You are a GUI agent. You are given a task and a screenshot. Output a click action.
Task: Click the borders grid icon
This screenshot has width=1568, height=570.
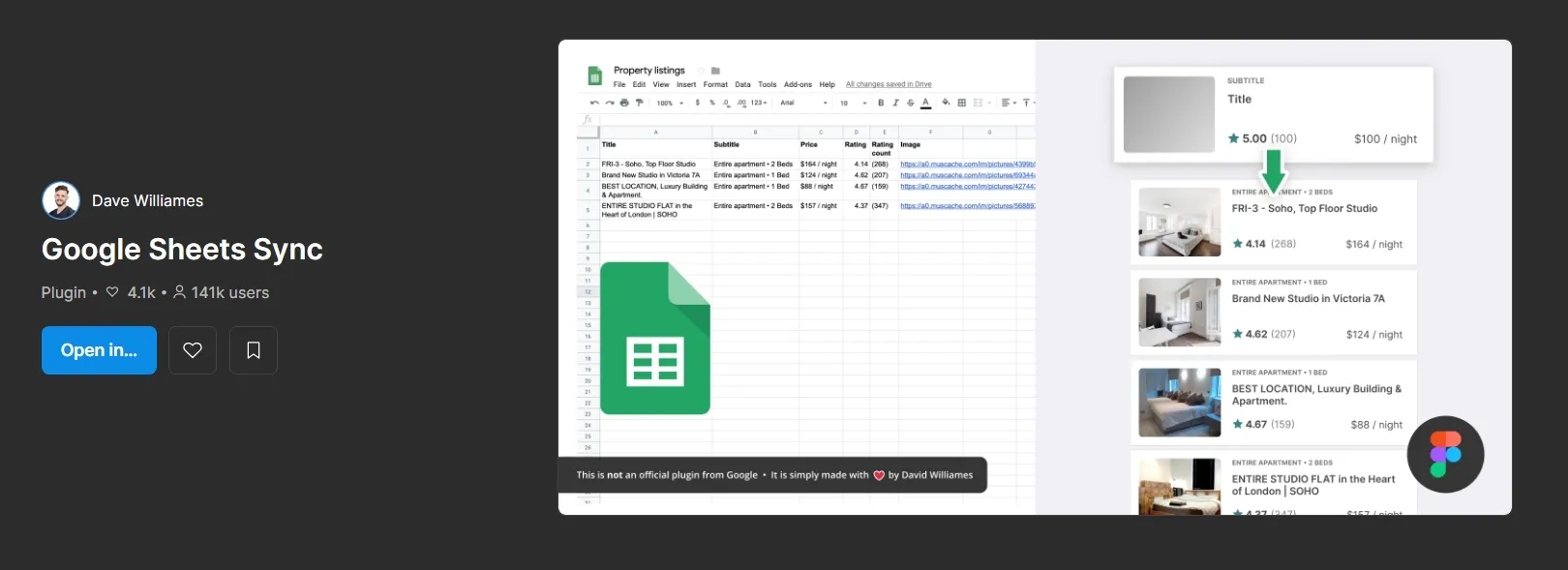point(961,103)
